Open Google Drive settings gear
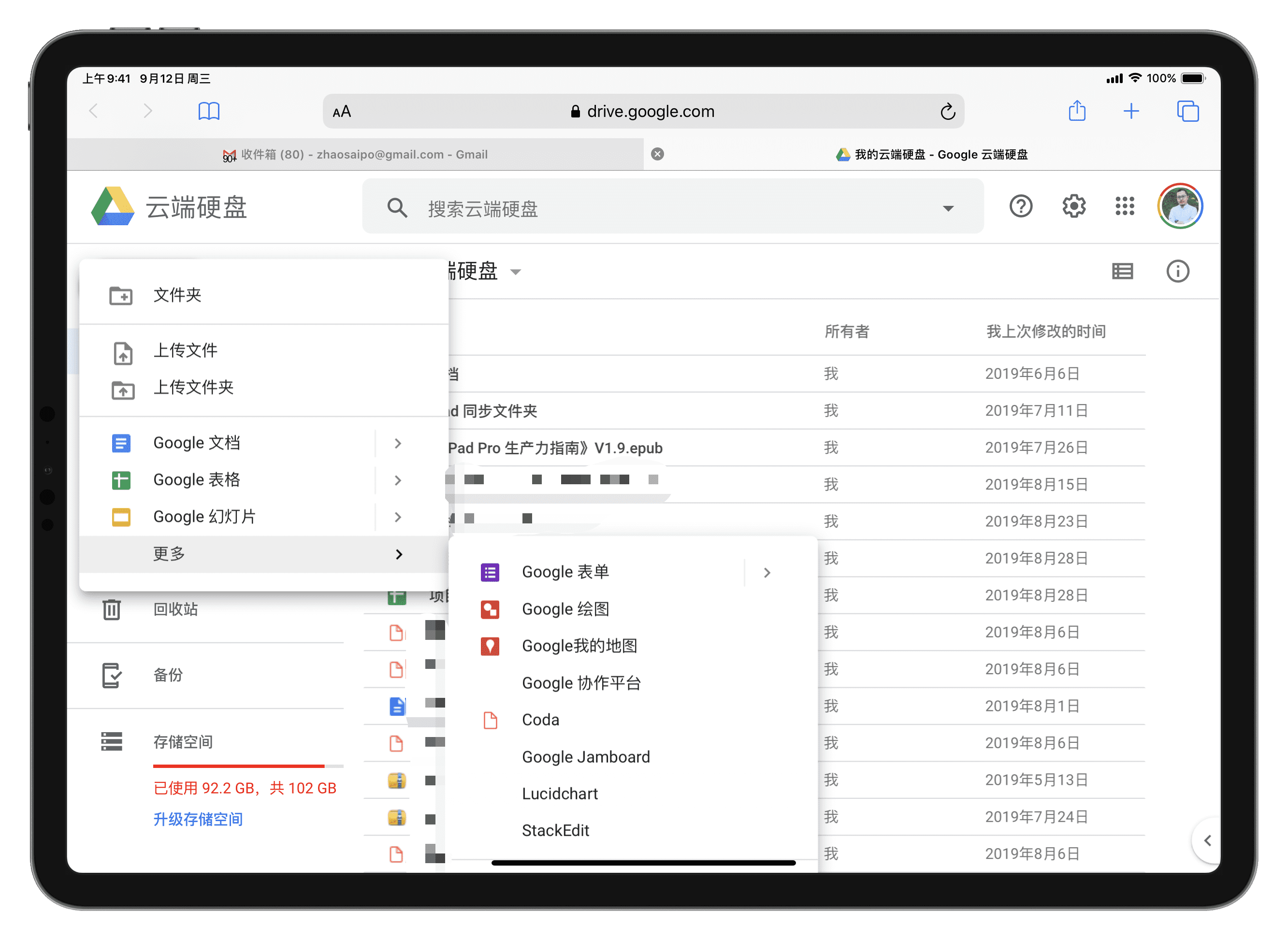Screen dimensions: 1288x940 (1073, 206)
